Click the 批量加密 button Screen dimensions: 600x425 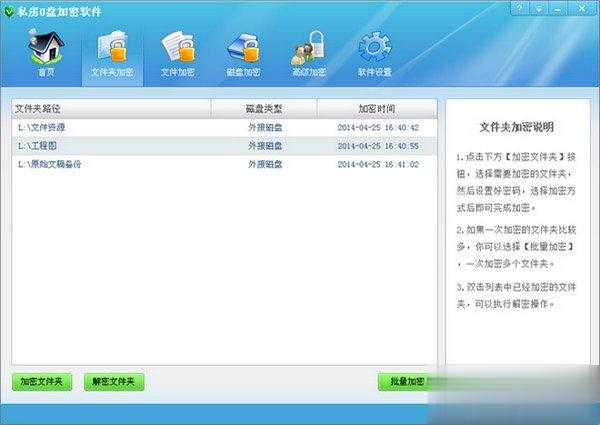pos(407,382)
